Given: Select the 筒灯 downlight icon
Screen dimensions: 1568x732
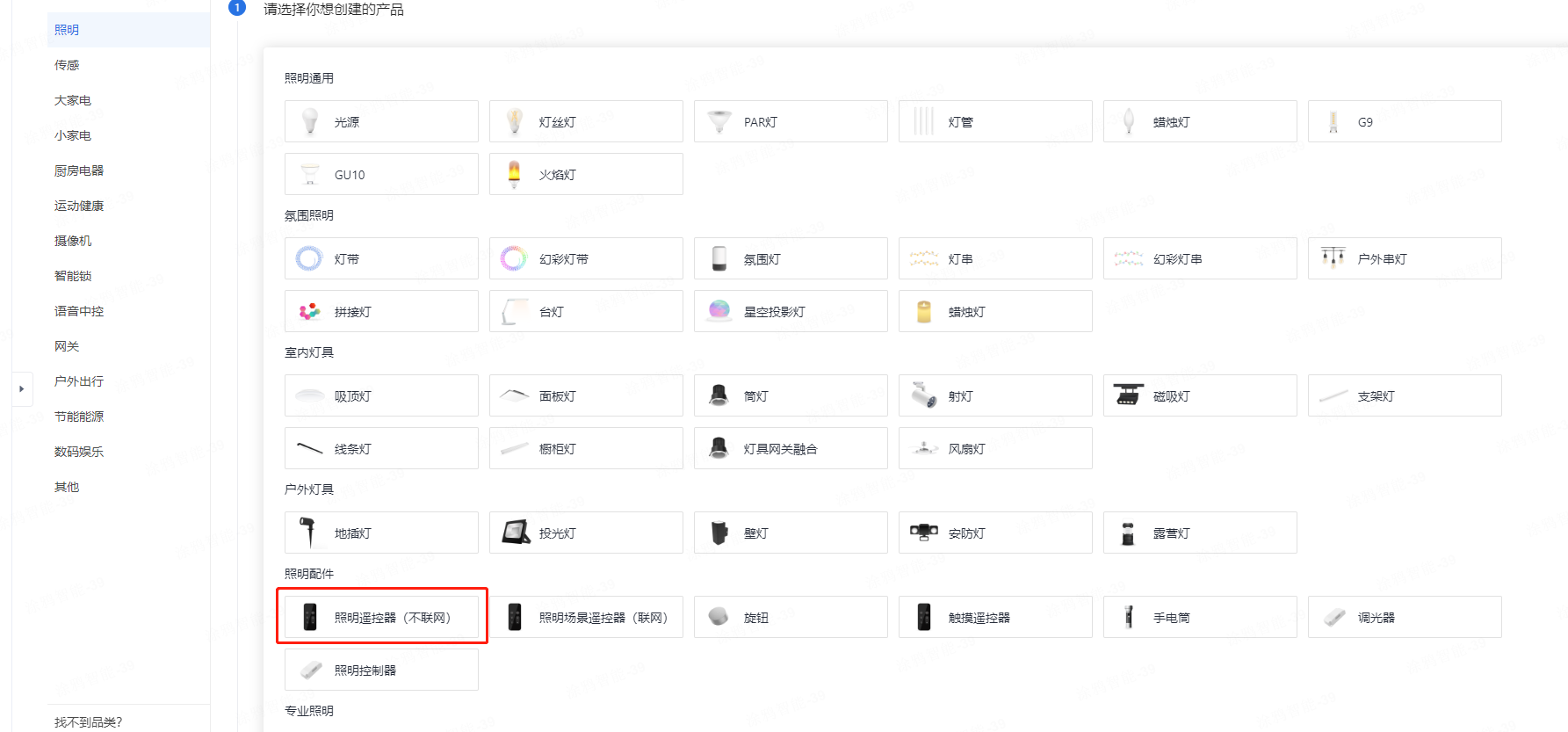Looking at the screenshot, I should (719, 395).
